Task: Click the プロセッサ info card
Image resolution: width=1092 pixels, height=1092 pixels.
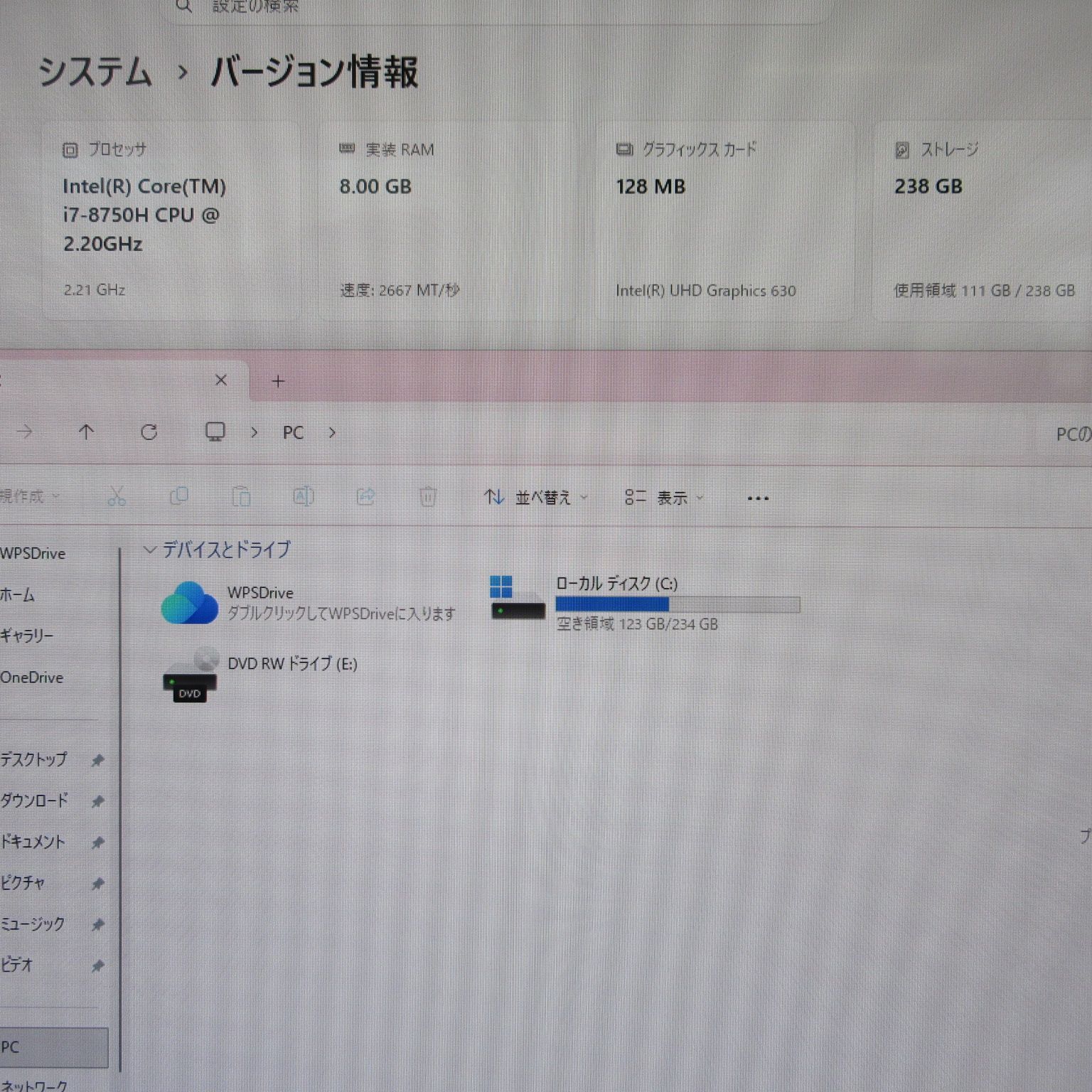Action: 171,220
